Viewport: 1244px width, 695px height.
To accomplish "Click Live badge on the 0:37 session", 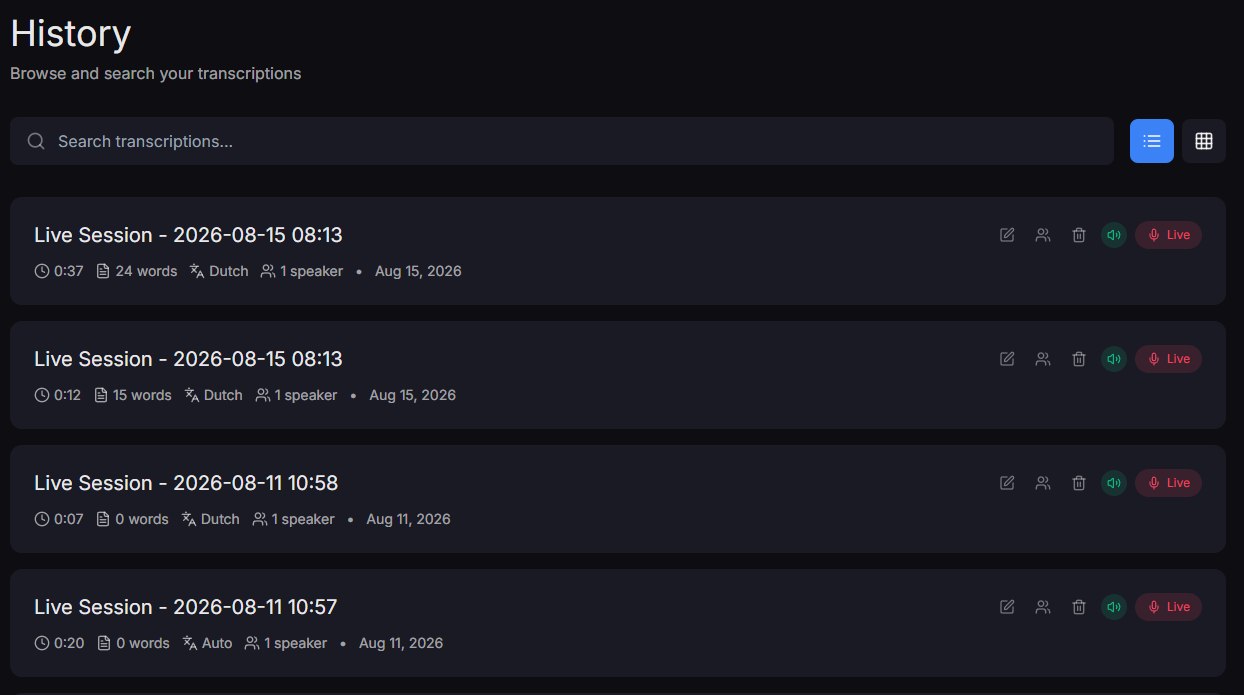I will 1168,235.
